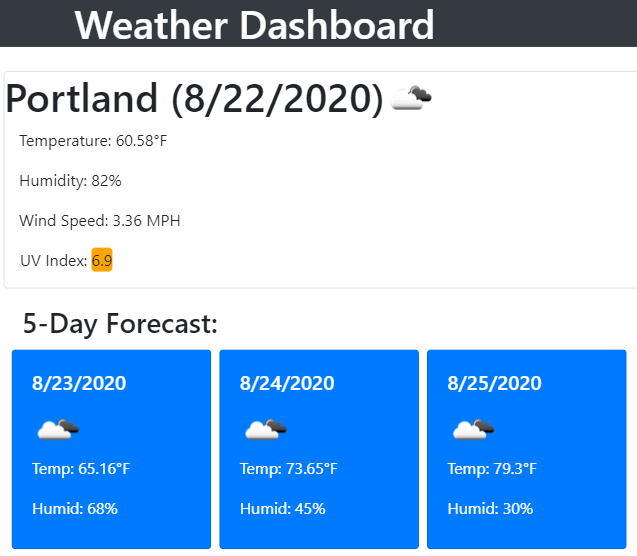Click the orange UV Index 6.9 badge
The image size is (637, 556).
coord(102,261)
